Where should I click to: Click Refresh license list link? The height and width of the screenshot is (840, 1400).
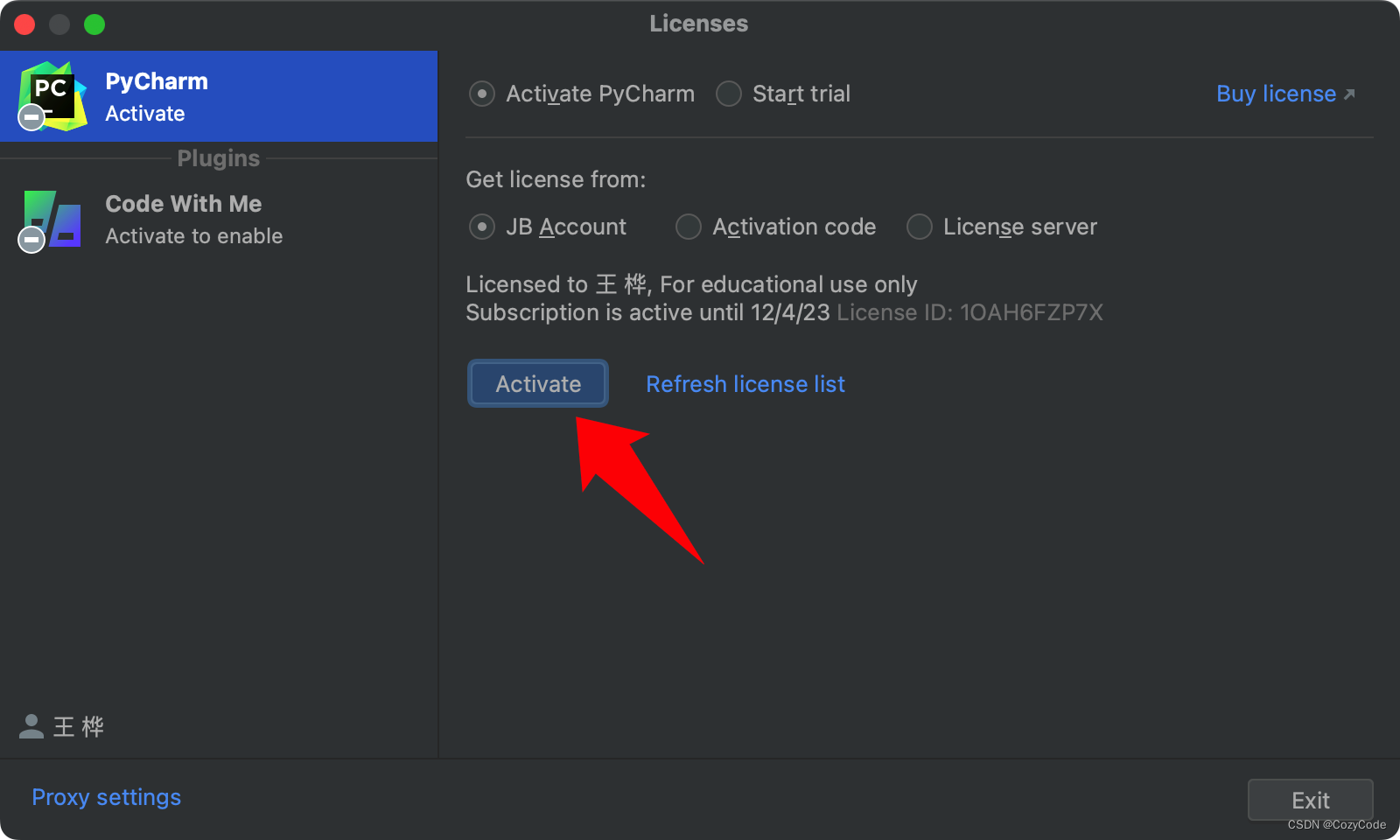pyautogui.click(x=745, y=384)
